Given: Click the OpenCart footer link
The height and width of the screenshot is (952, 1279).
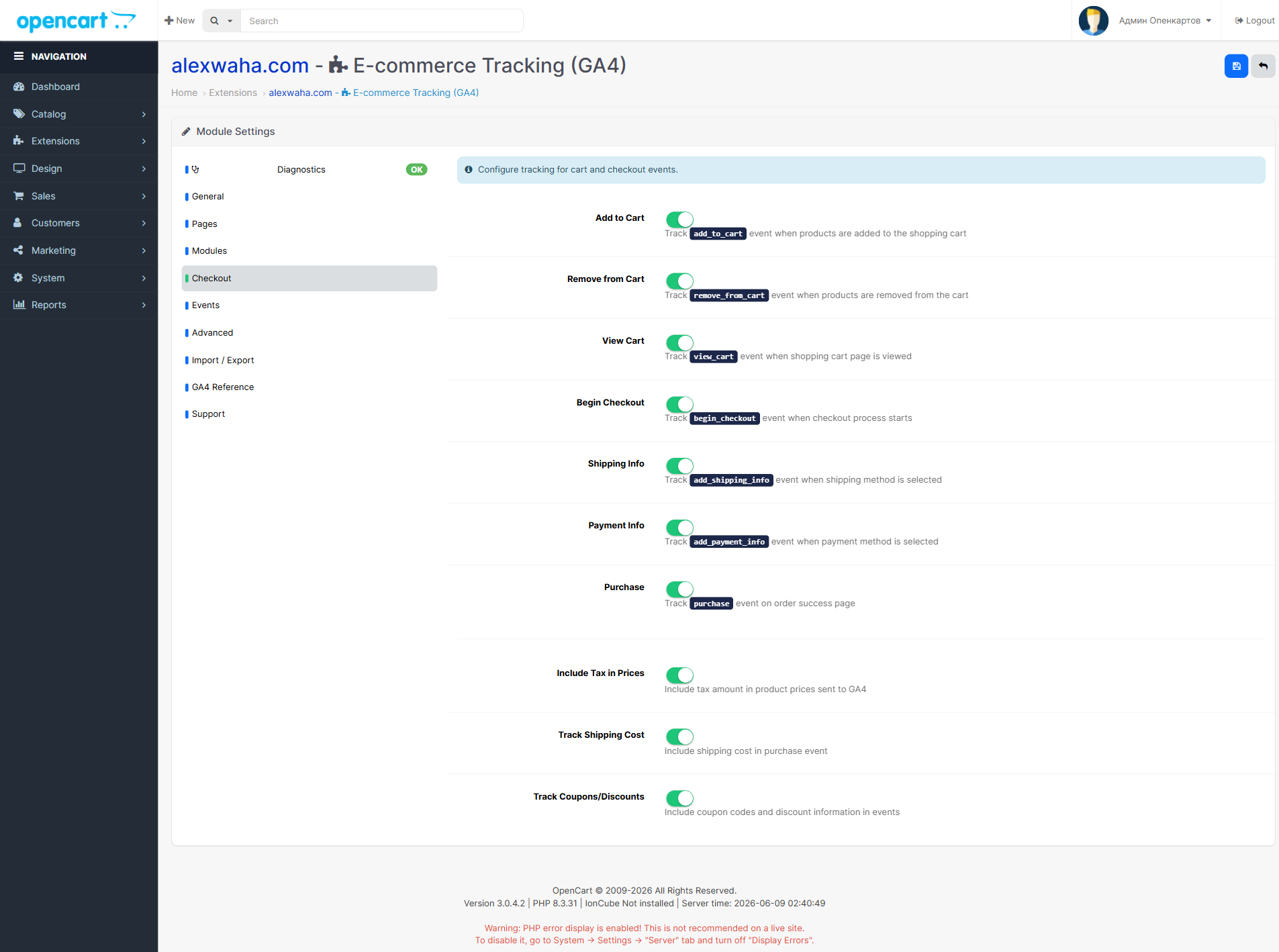Looking at the screenshot, I should 572,891.
